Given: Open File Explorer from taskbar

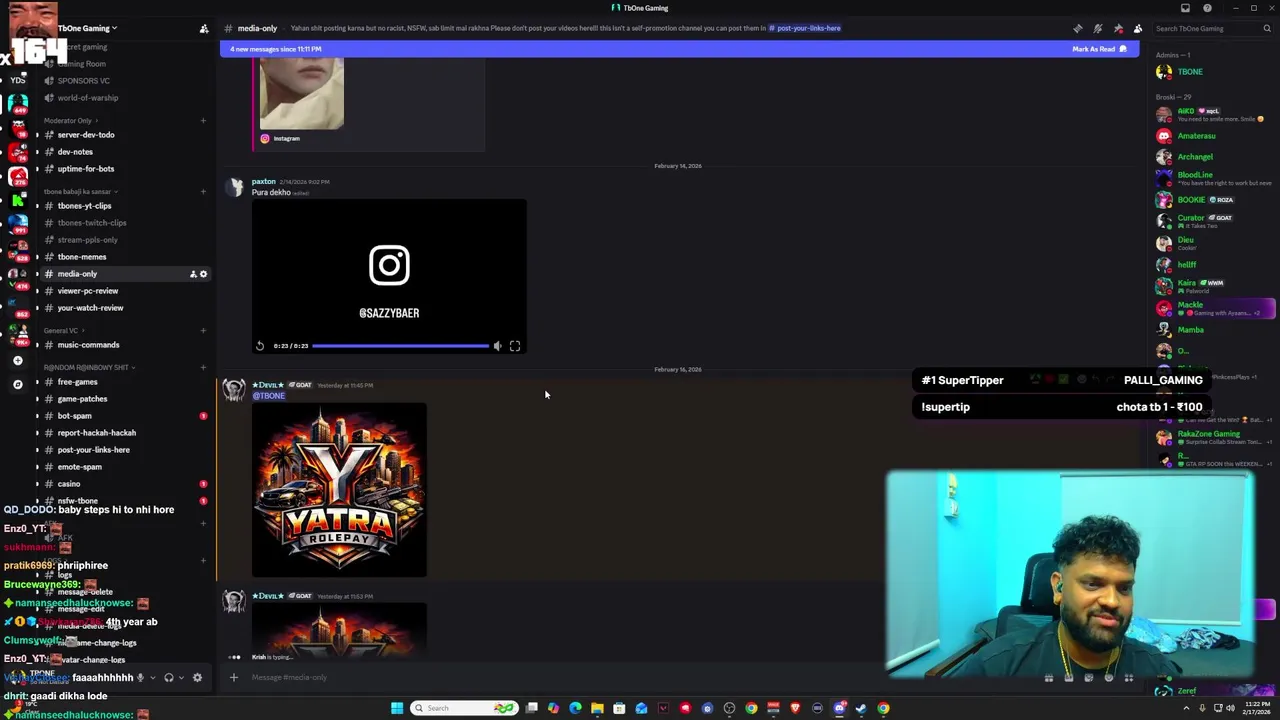Looking at the screenshot, I should tap(597, 708).
